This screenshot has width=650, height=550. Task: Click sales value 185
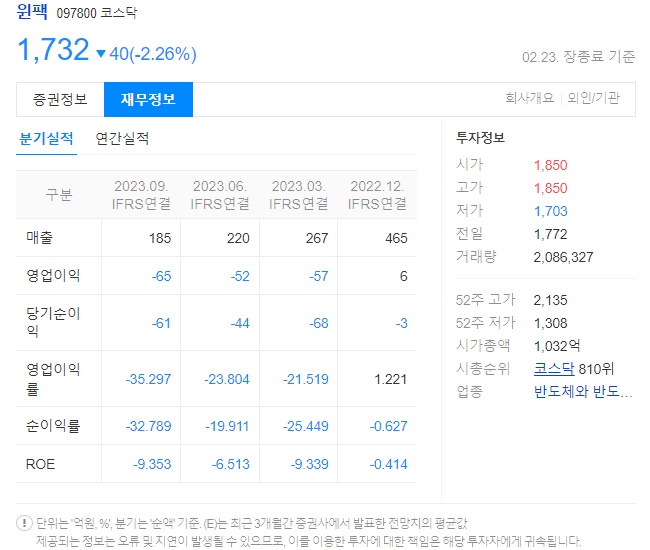[160, 238]
